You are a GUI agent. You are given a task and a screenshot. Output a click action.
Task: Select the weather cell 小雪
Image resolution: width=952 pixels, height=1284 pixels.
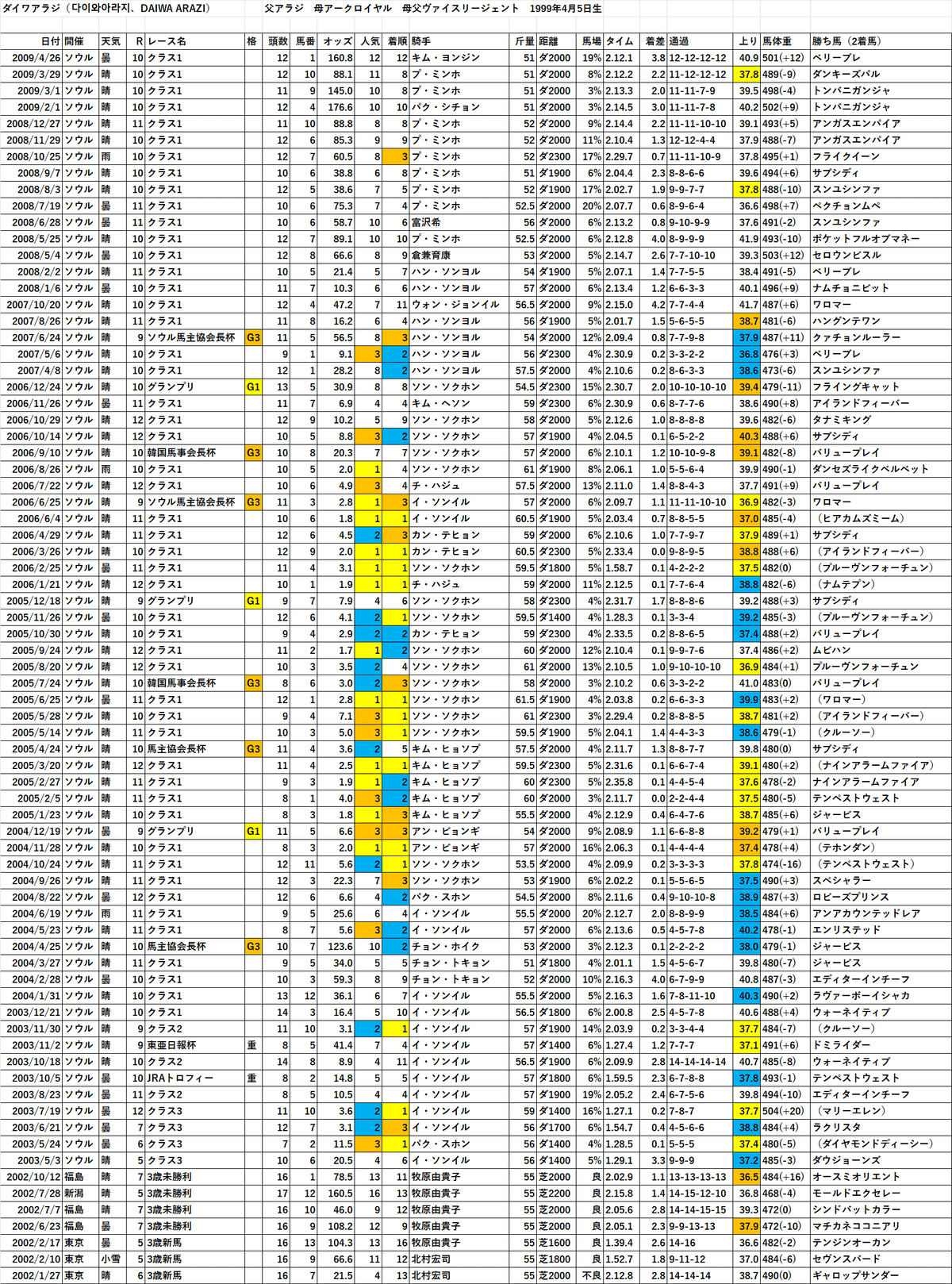(110, 1259)
